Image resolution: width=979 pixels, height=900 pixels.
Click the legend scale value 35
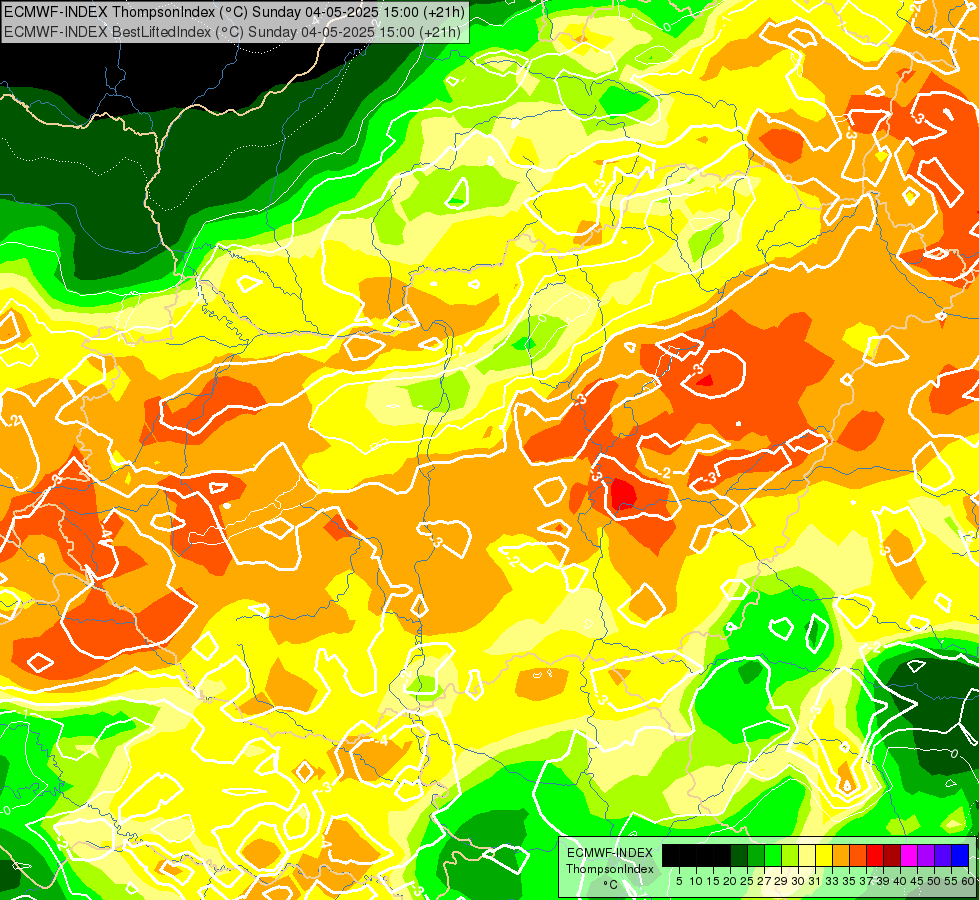[850, 881]
